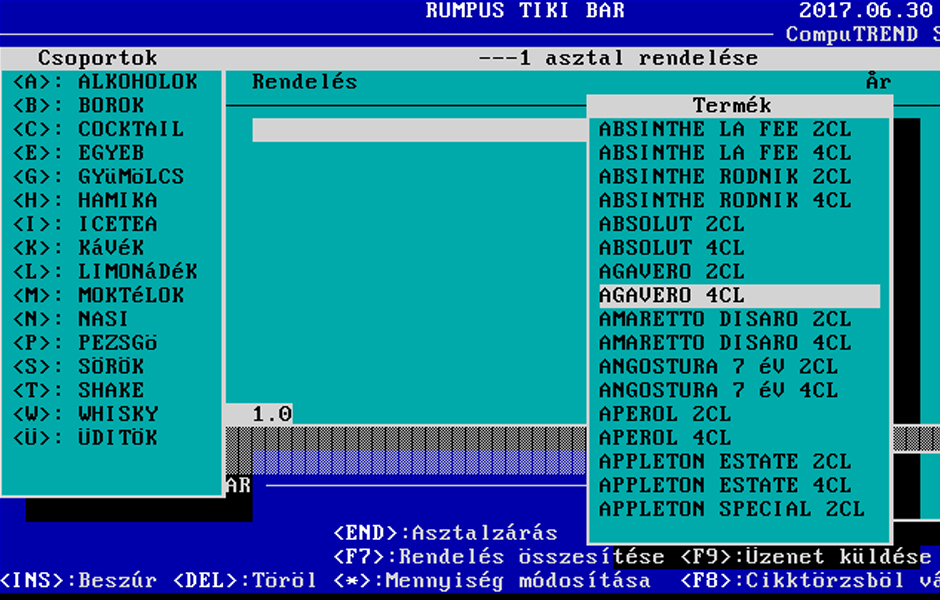Click the empty order entry field

[420, 130]
